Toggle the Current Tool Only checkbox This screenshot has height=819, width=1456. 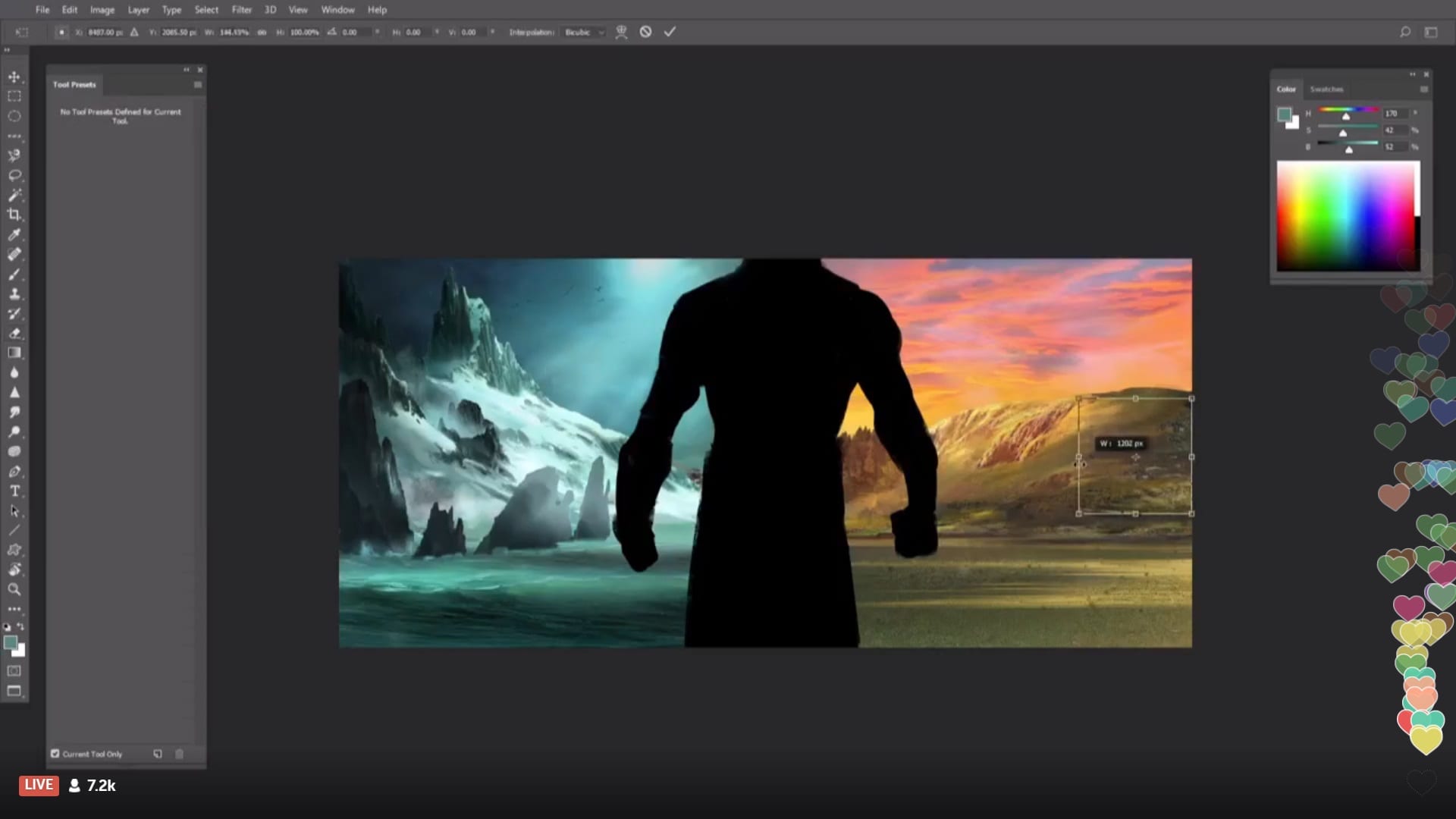tap(55, 754)
